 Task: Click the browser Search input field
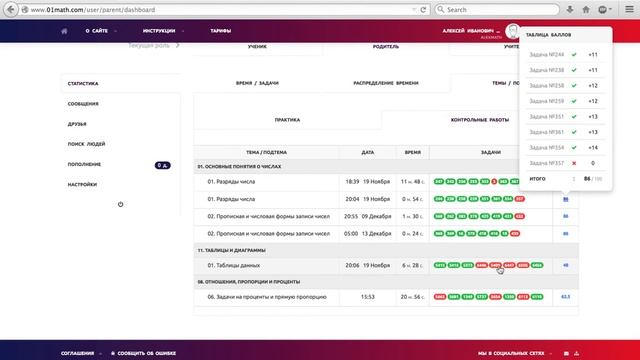(497, 9)
